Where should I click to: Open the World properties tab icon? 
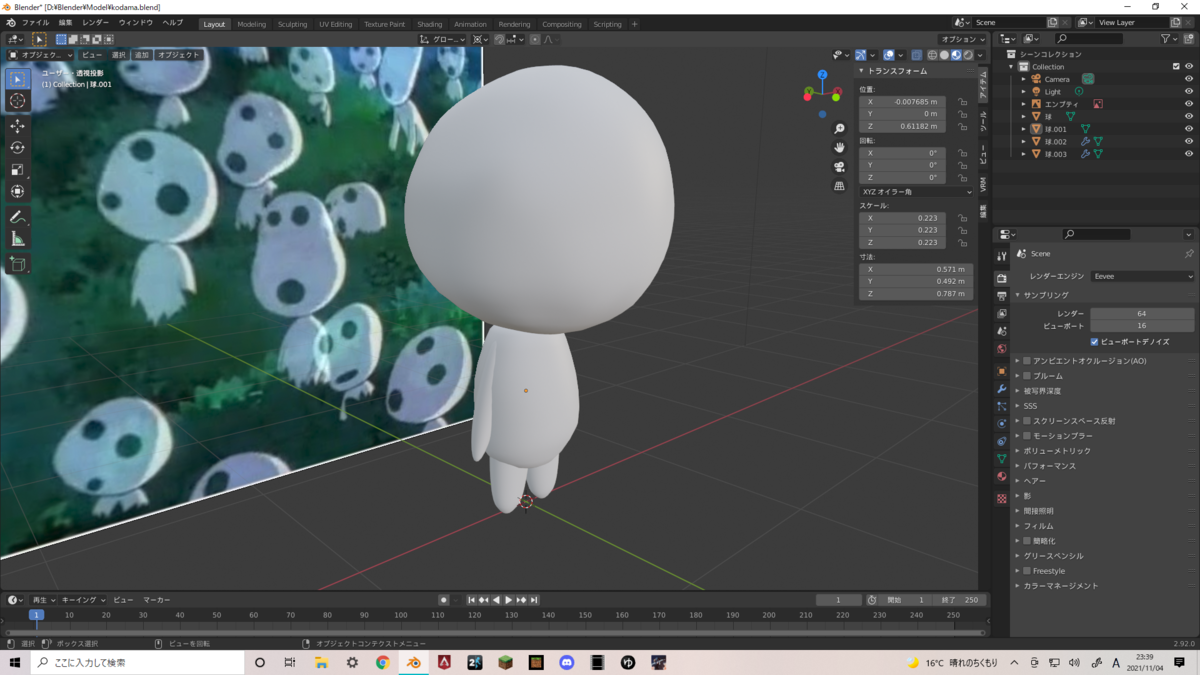(1001, 349)
